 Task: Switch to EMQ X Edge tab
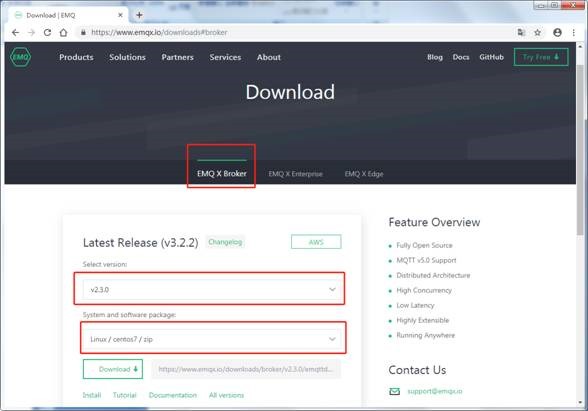tap(364, 174)
